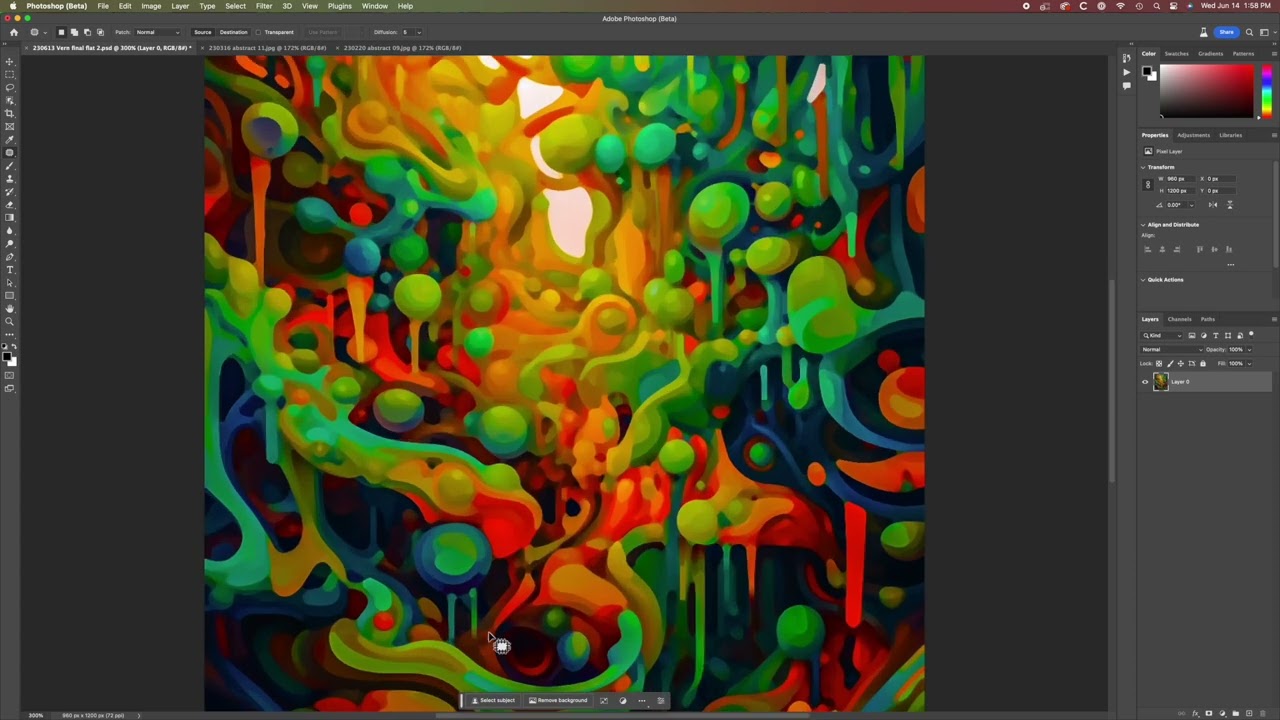Select the Brush tool
The width and height of the screenshot is (1280, 720).
point(10,166)
